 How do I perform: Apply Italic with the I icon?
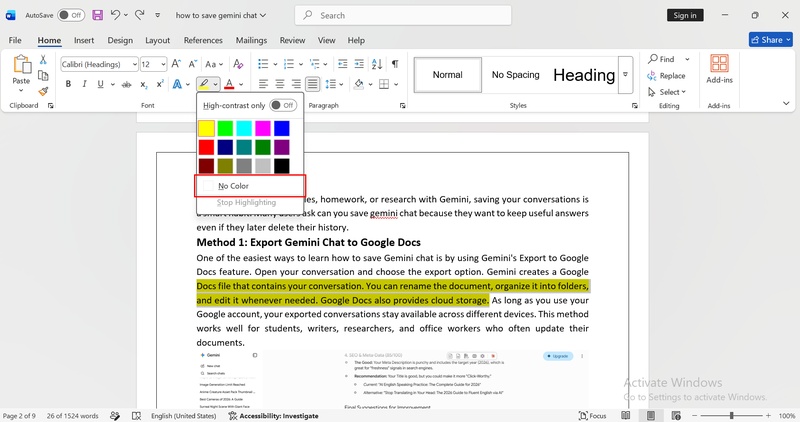point(84,84)
